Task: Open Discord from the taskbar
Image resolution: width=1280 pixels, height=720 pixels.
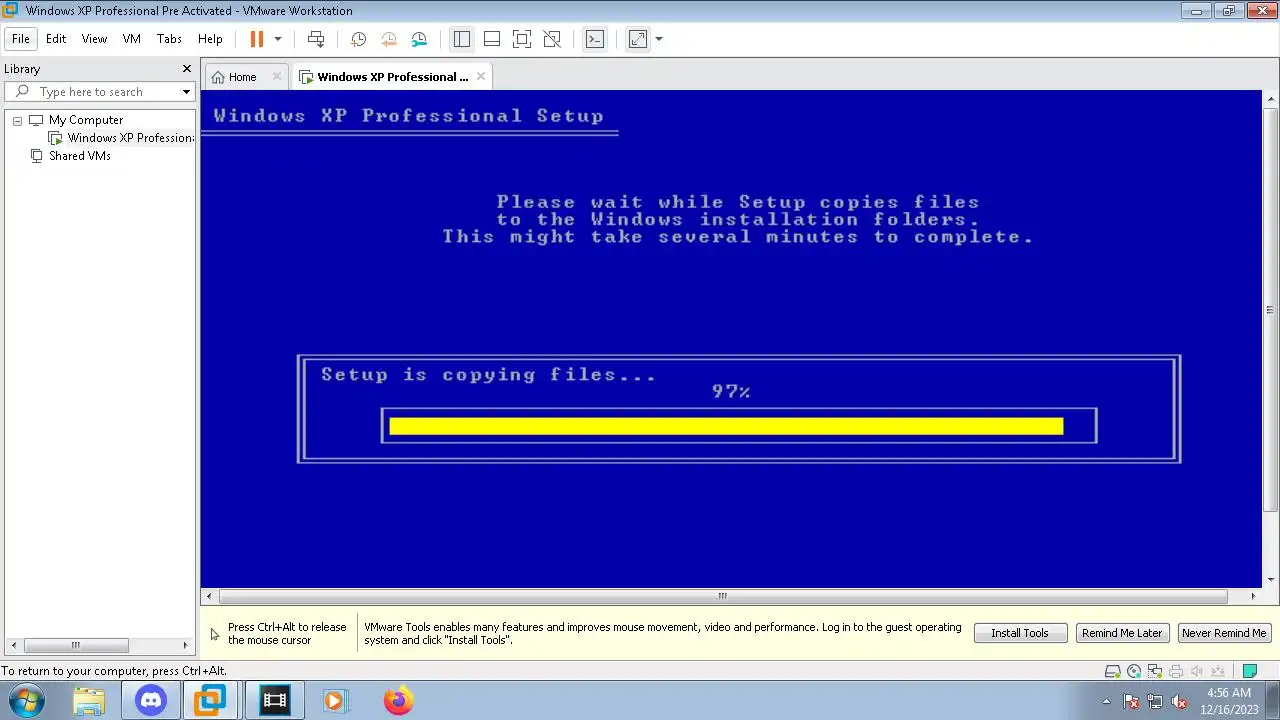Action: coord(151,701)
